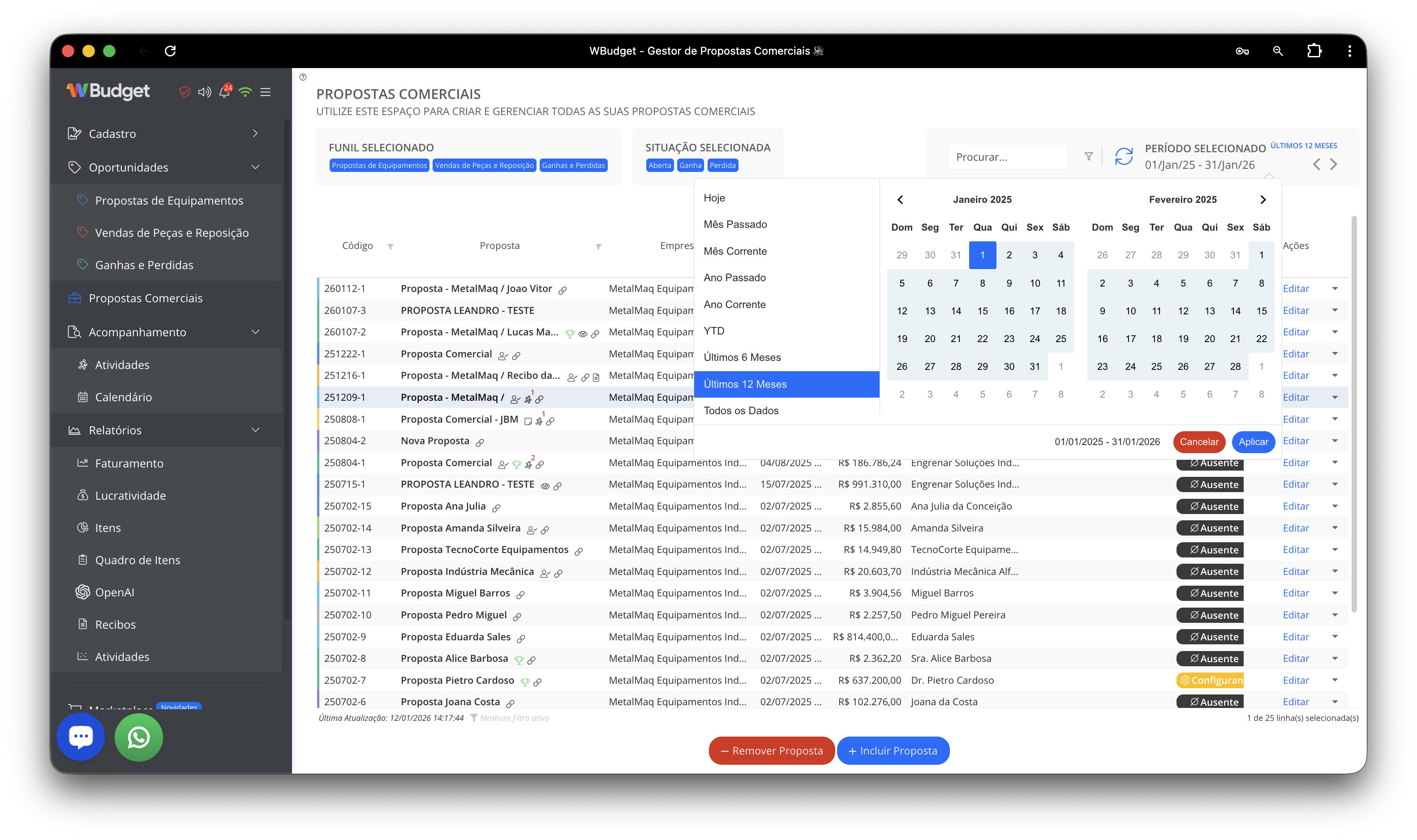Select the Ano Corrente preset

pyautogui.click(x=734, y=304)
